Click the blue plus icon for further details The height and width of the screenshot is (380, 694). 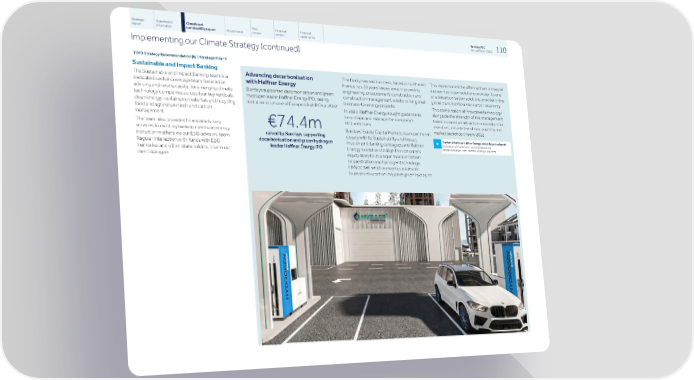click(437, 144)
